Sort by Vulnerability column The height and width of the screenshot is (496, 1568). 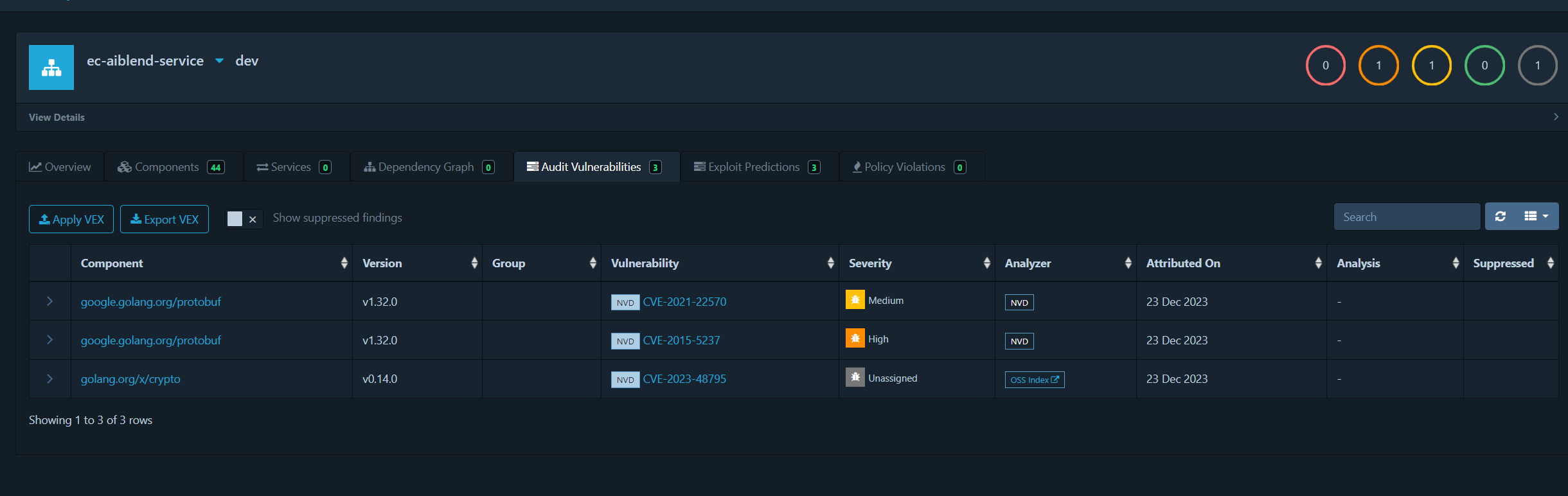[x=720, y=263]
